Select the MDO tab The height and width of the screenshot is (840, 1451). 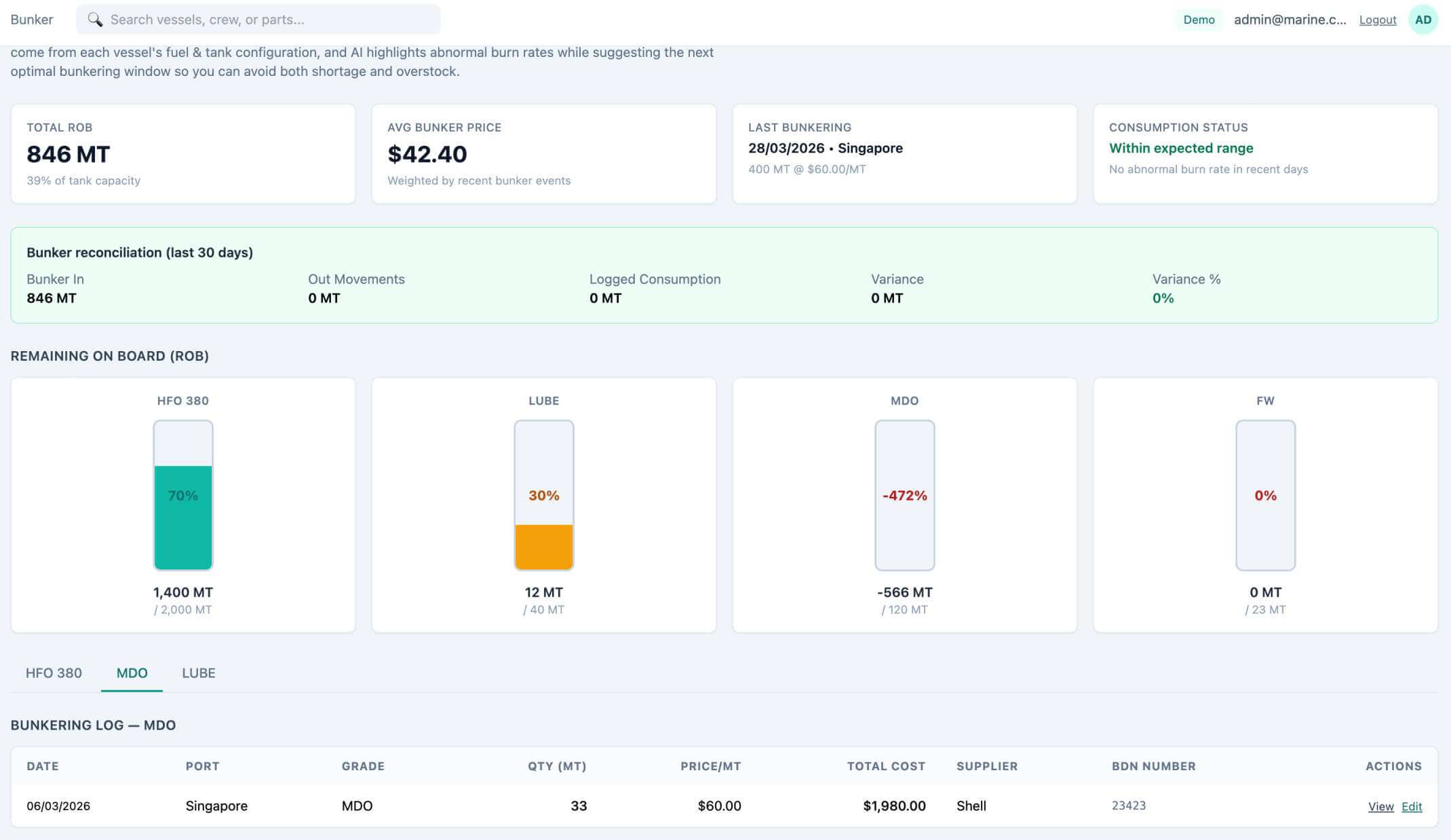[x=132, y=673]
